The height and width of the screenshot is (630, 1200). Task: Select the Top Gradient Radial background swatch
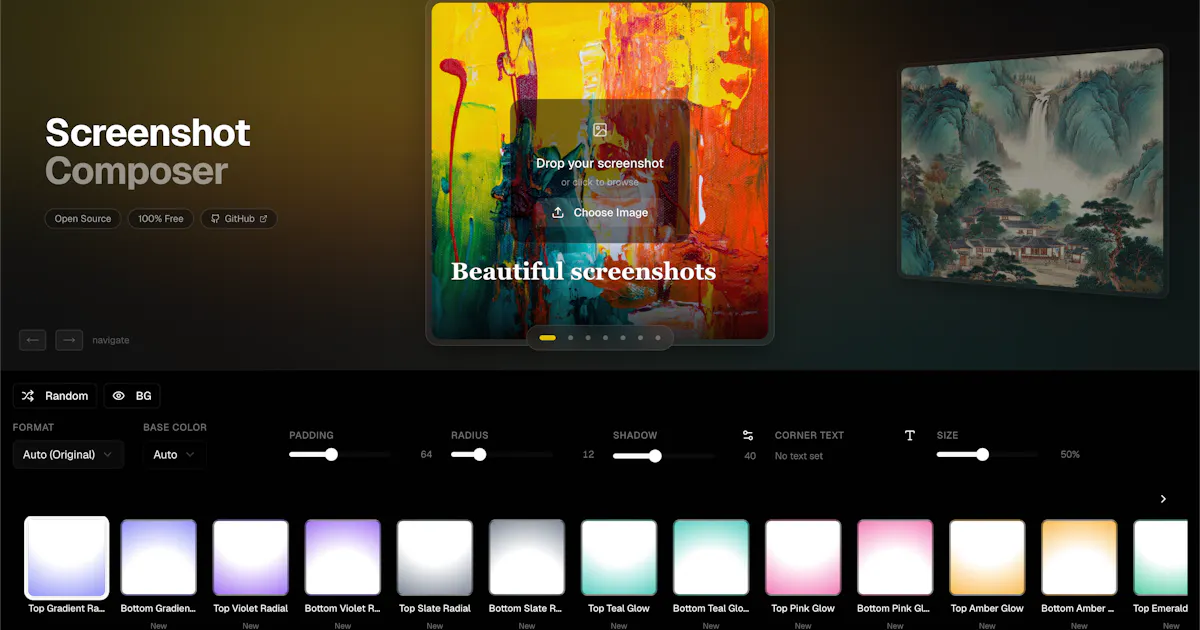(67, 557)
